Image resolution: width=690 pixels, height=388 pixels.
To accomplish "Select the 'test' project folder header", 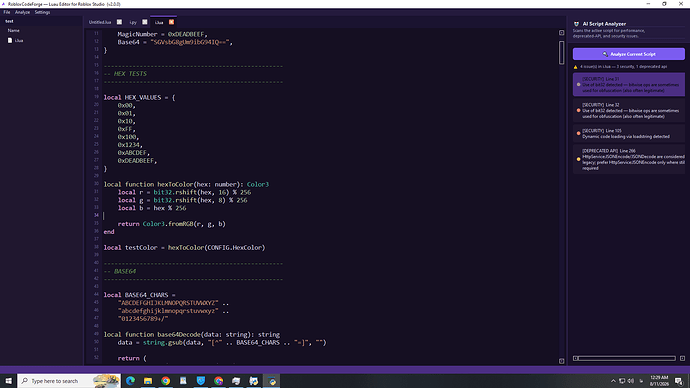I will click(x=9, y=21).
